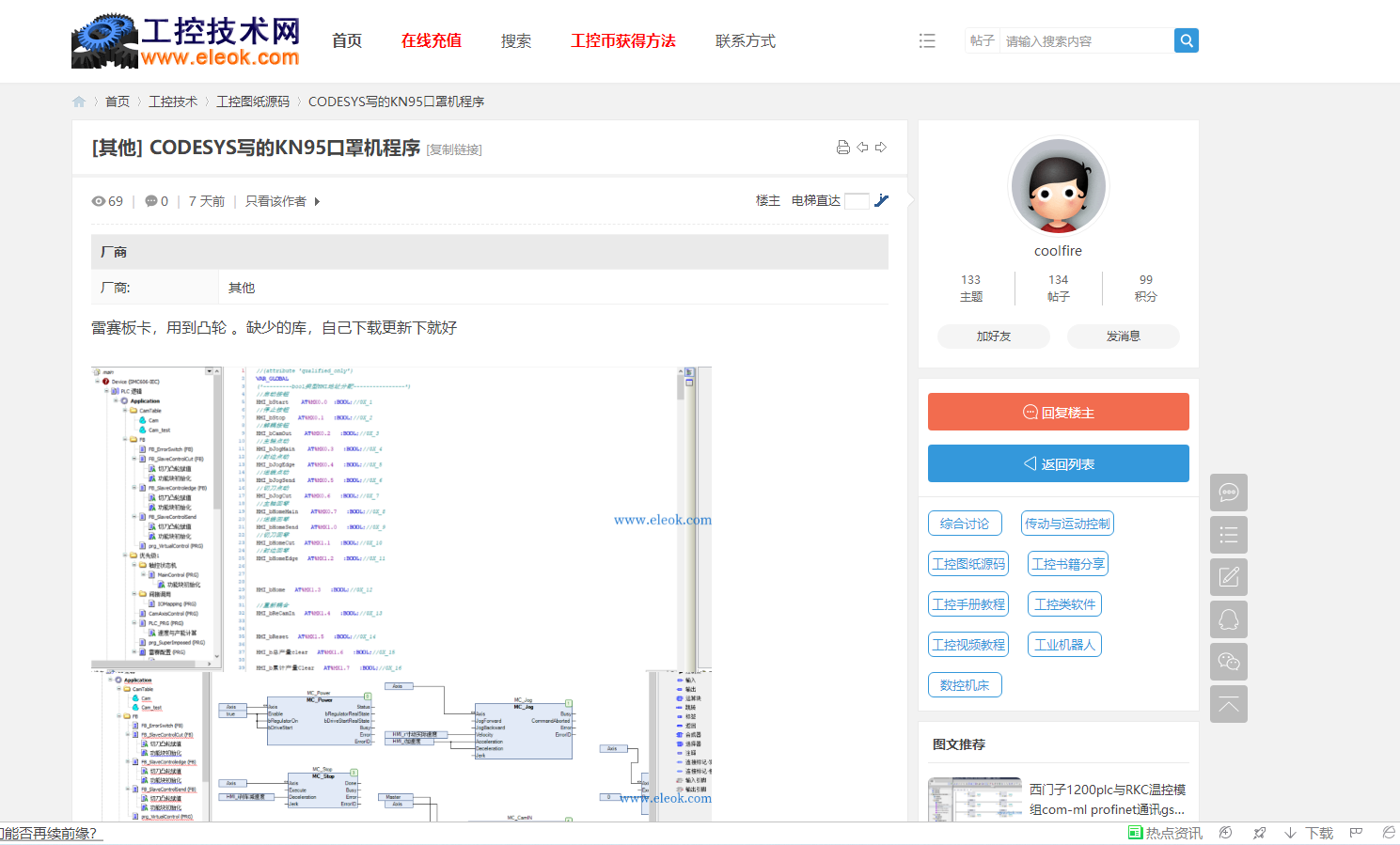Open the '工控币获得方法' navigation item
The height and width of the screenshot is (845, 1400).
pos(623,40)
